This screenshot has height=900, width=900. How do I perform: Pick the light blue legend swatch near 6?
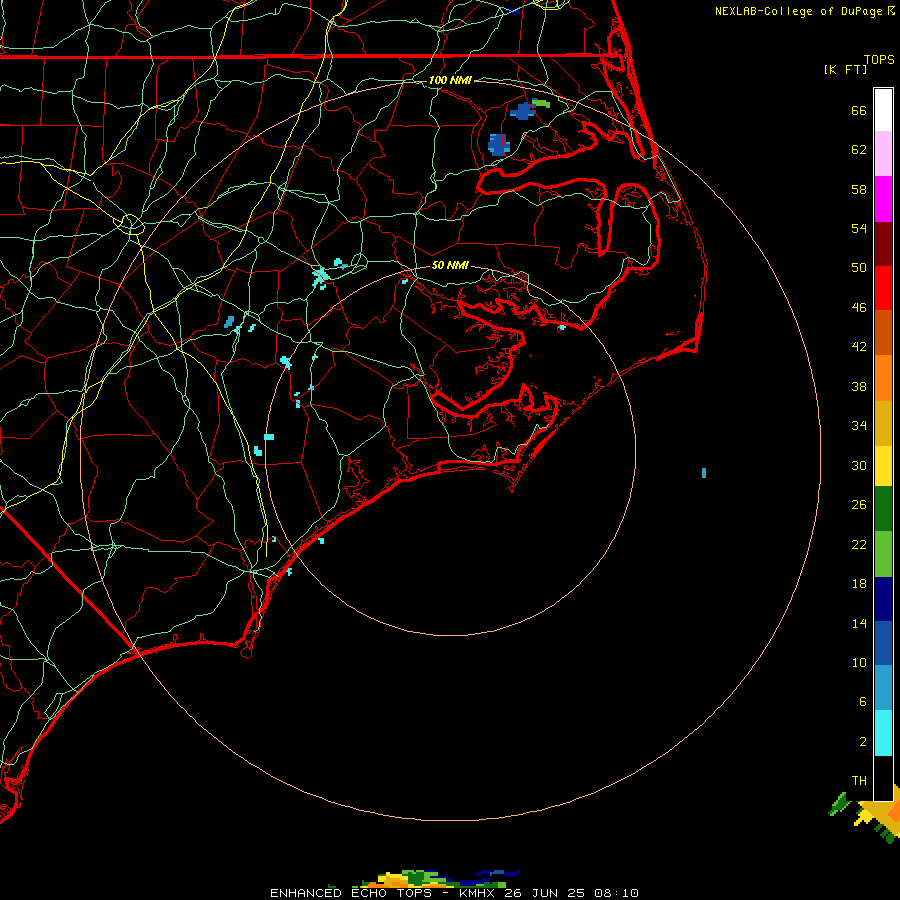coord(883,688)
